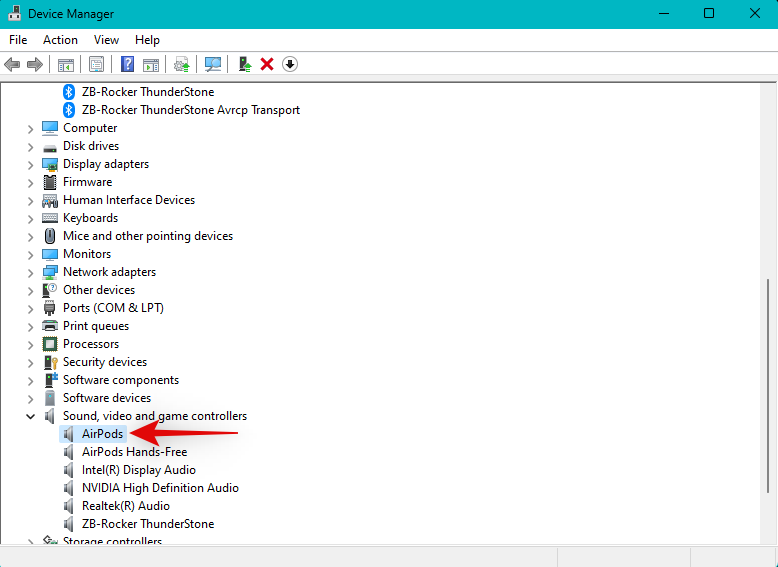Select ZB-Rocker ThunderStone under Sound controllers

tap(148, 524)
